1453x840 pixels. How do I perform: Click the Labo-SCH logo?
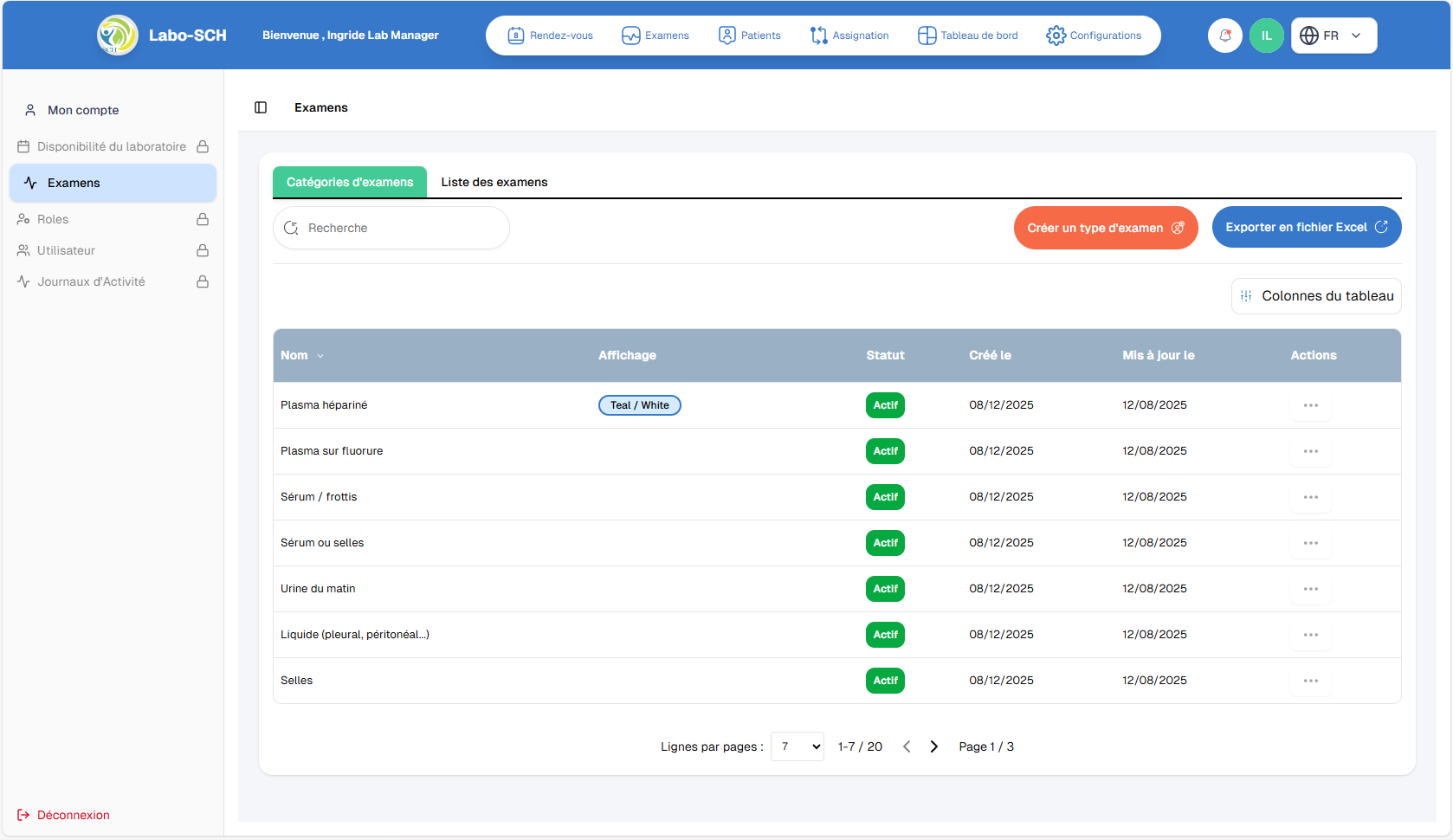coord(118,36)
